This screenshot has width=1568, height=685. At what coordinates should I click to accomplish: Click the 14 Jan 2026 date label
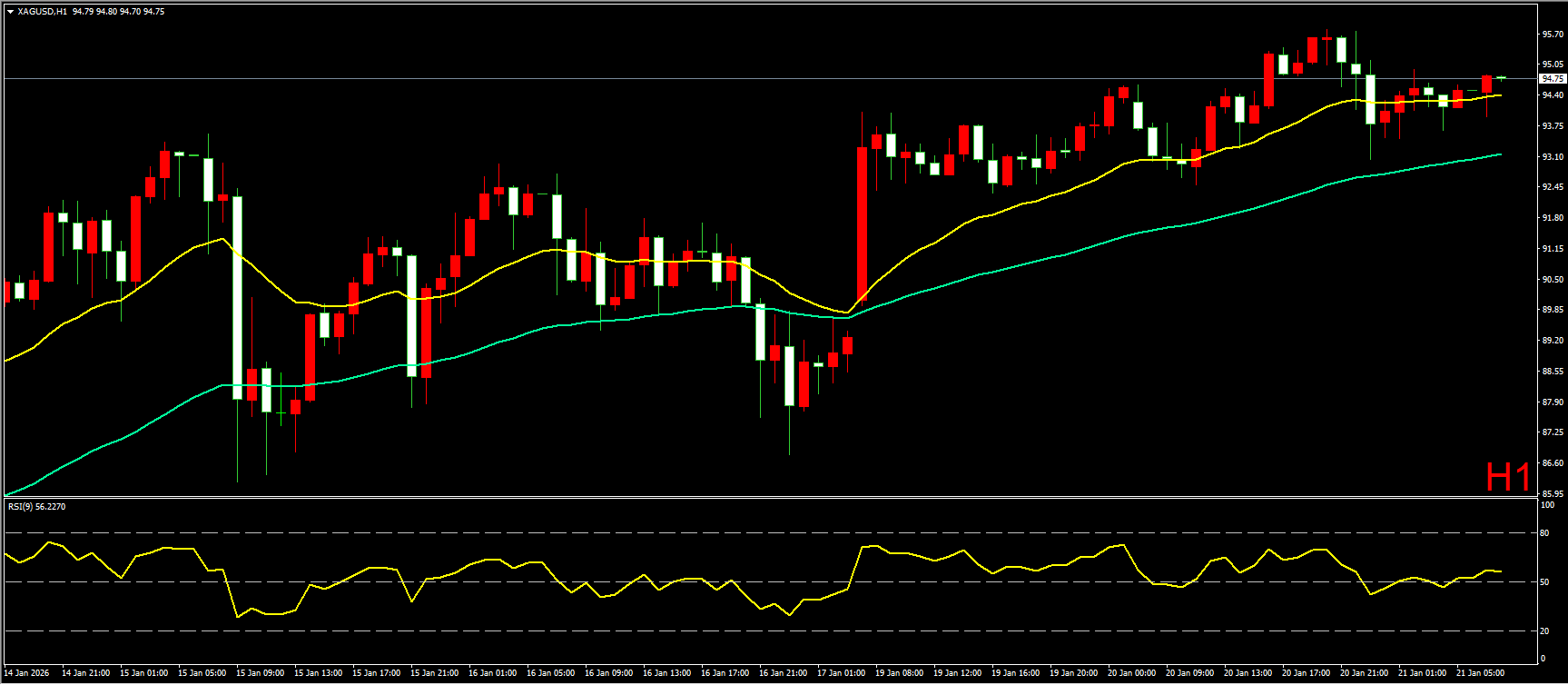(26, 673)
